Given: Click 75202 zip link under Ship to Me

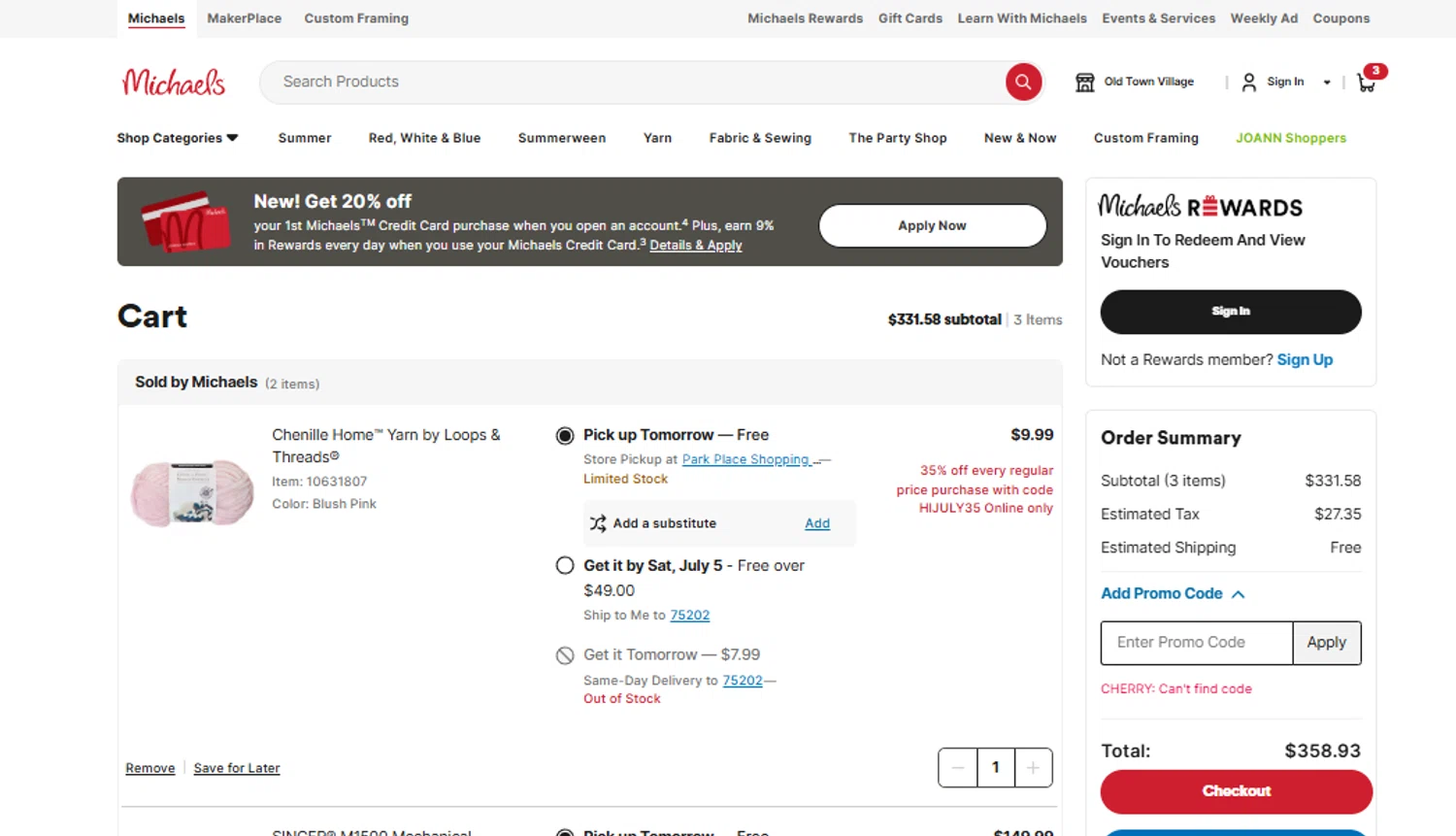Looking at the screenshot, I should coord(690,616).
